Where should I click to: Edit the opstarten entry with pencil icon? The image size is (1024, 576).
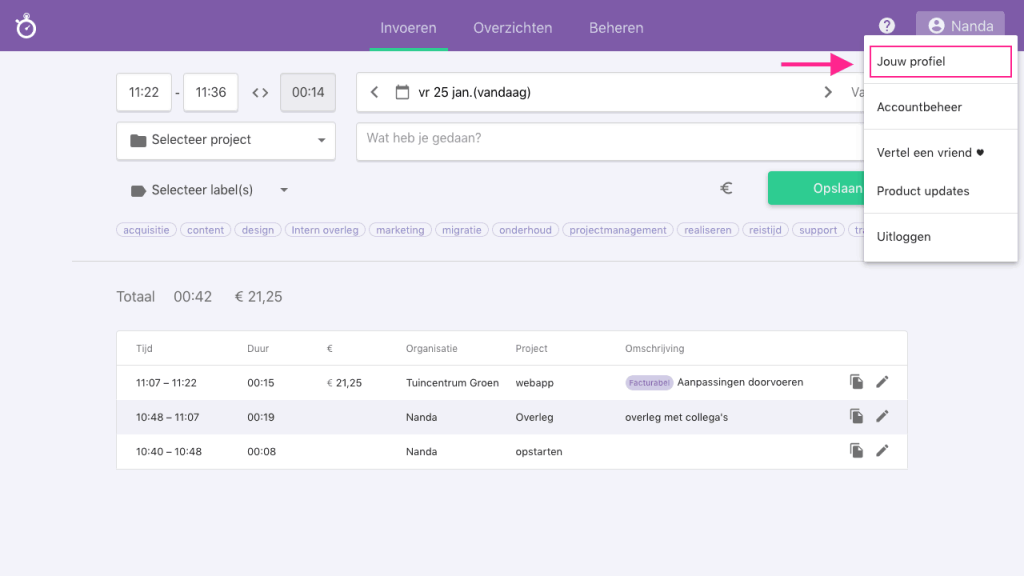tap(882, 451)
